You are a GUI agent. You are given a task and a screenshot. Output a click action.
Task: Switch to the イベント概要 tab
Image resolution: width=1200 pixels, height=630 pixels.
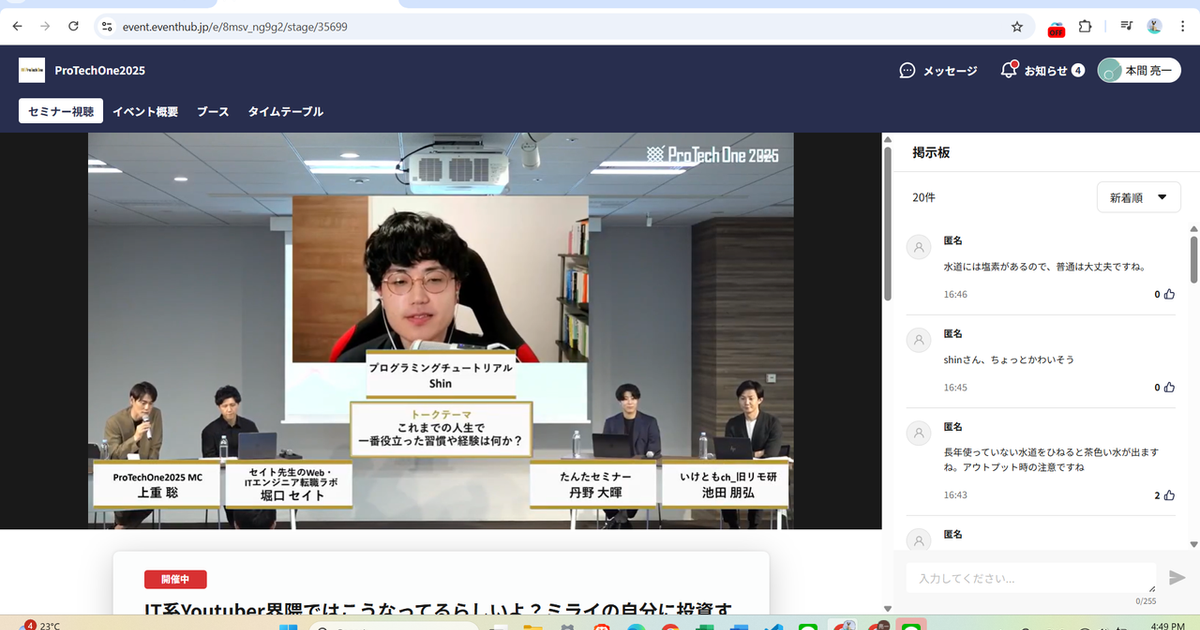145,112
